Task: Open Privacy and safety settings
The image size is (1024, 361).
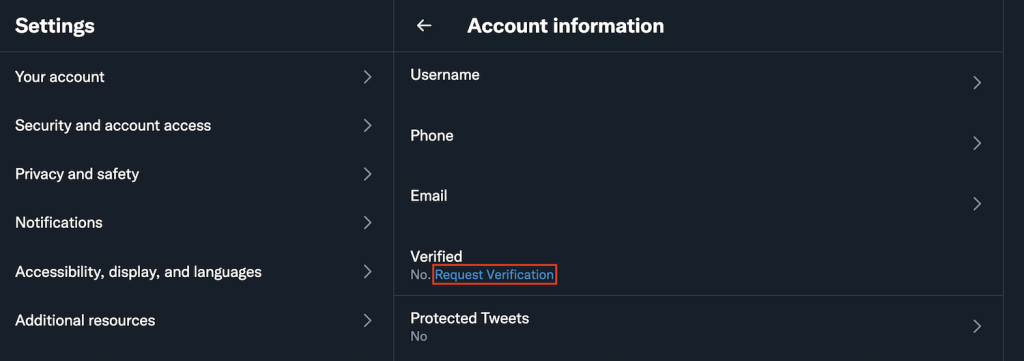Action: [197, 174]
